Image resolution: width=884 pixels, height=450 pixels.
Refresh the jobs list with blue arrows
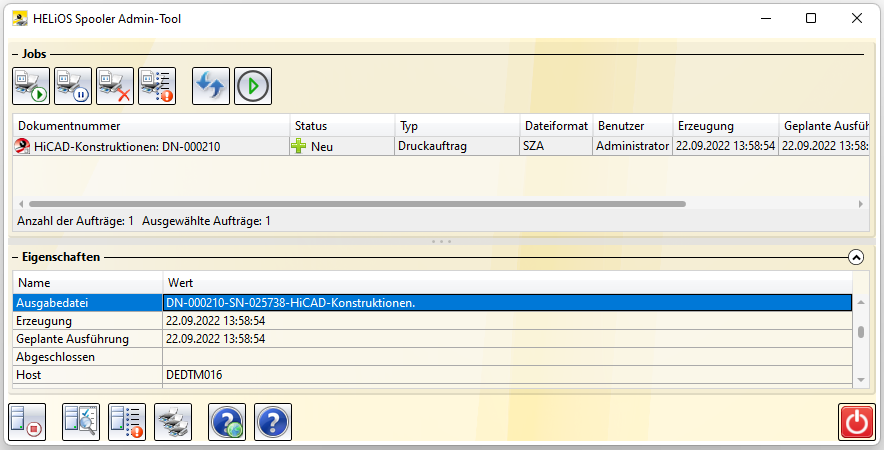point(211,86)
